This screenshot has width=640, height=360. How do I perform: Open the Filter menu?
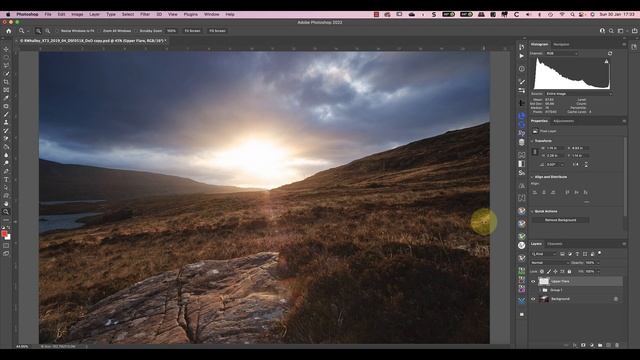coord(145,14)
